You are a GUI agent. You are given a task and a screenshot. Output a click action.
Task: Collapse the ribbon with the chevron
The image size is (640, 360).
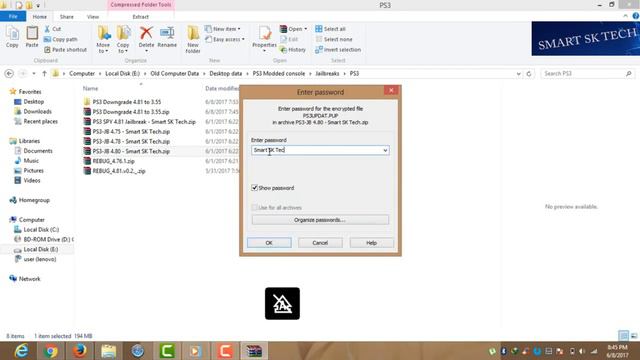pos(625,16)
